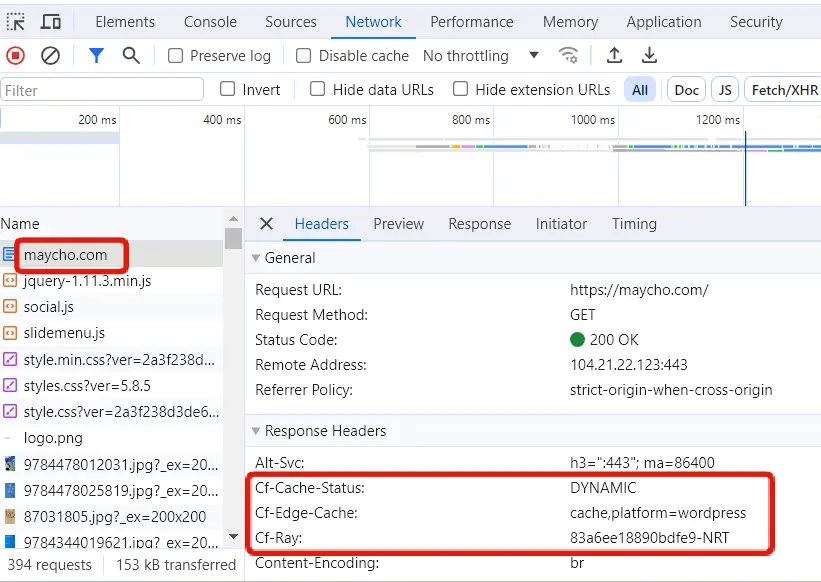Image resolution: width=821 pixels, height=582 pixels.
Task: Collapse the General headers section
Action: [256, 258]
